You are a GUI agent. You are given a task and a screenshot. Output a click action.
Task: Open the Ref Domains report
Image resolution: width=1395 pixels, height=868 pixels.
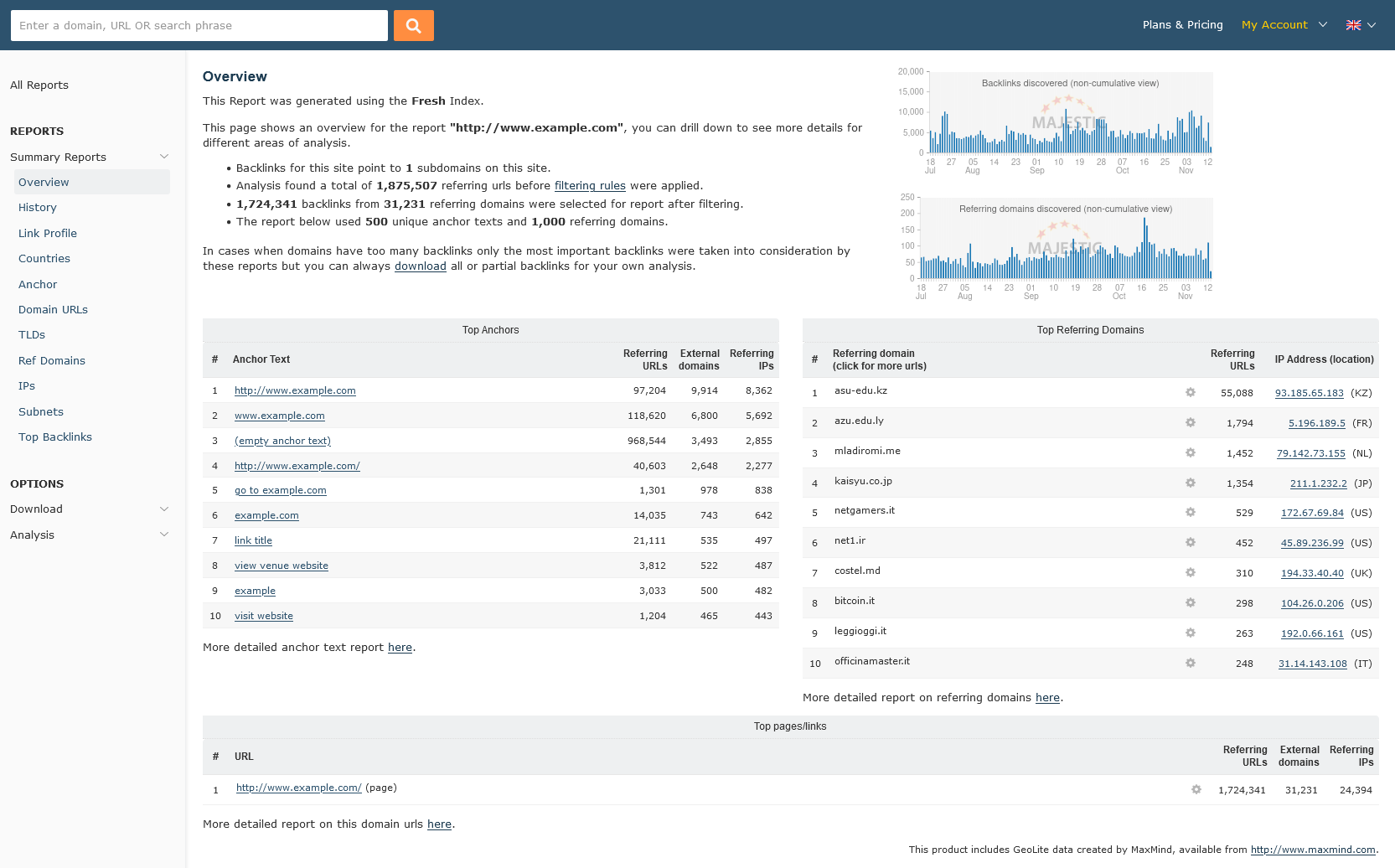point(52,360)
